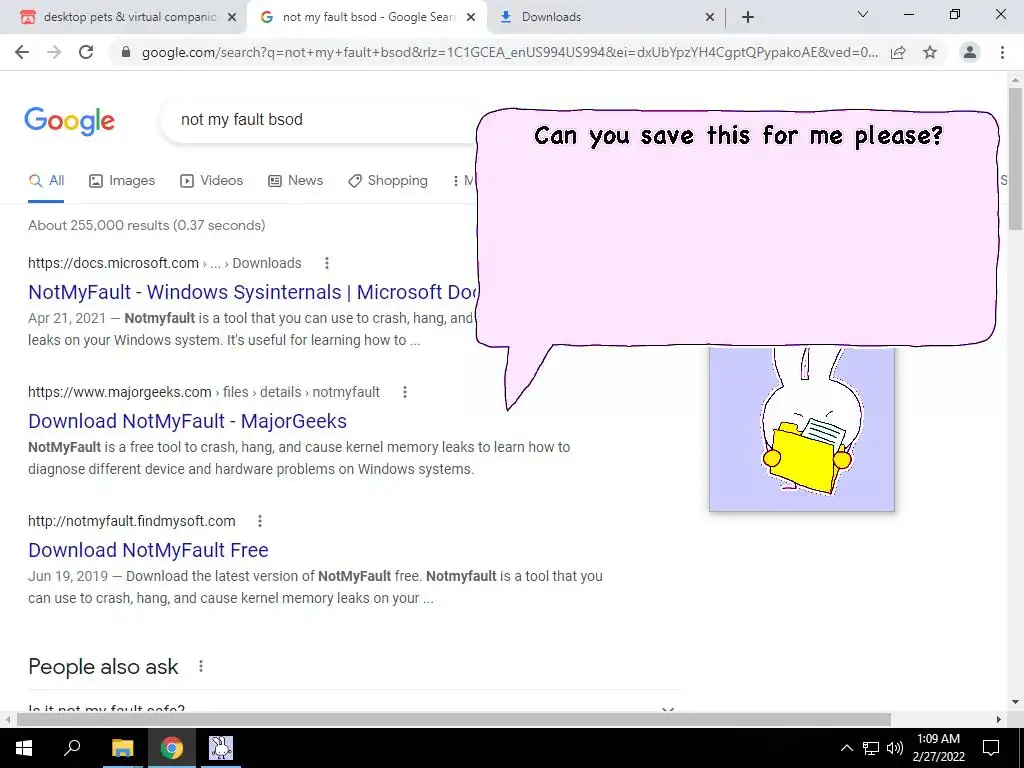
Task: Bookmark this page with the star icon
Action: click(x=930, y=52)
